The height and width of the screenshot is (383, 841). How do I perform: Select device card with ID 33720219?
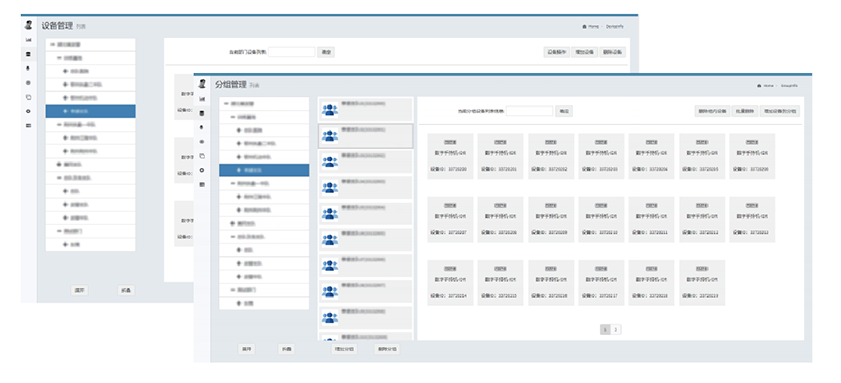(x=702, y=283)
